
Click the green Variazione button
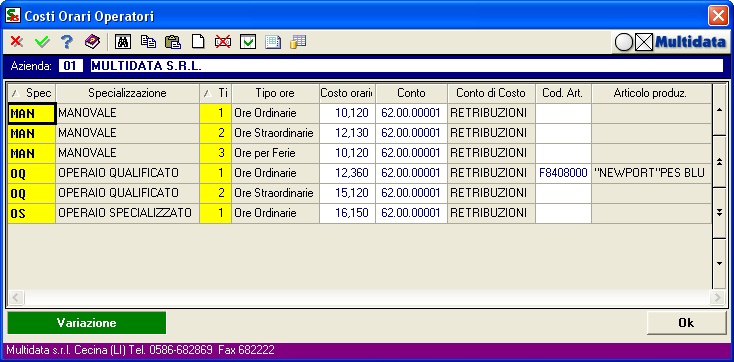coord(87,323)
